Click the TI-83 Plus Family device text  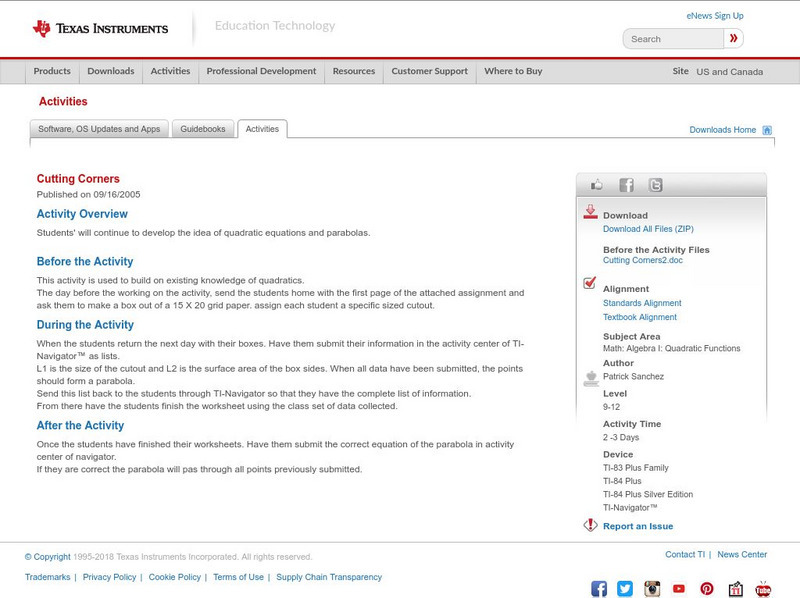click(636, 468)
